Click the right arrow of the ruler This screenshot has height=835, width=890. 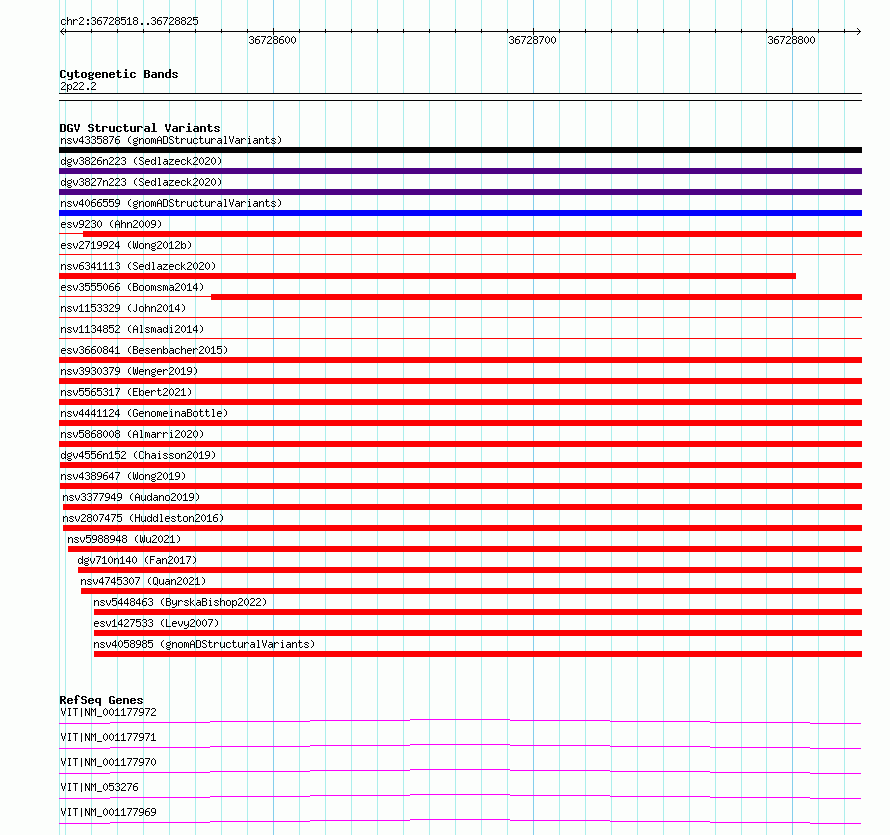coord(858,31)
